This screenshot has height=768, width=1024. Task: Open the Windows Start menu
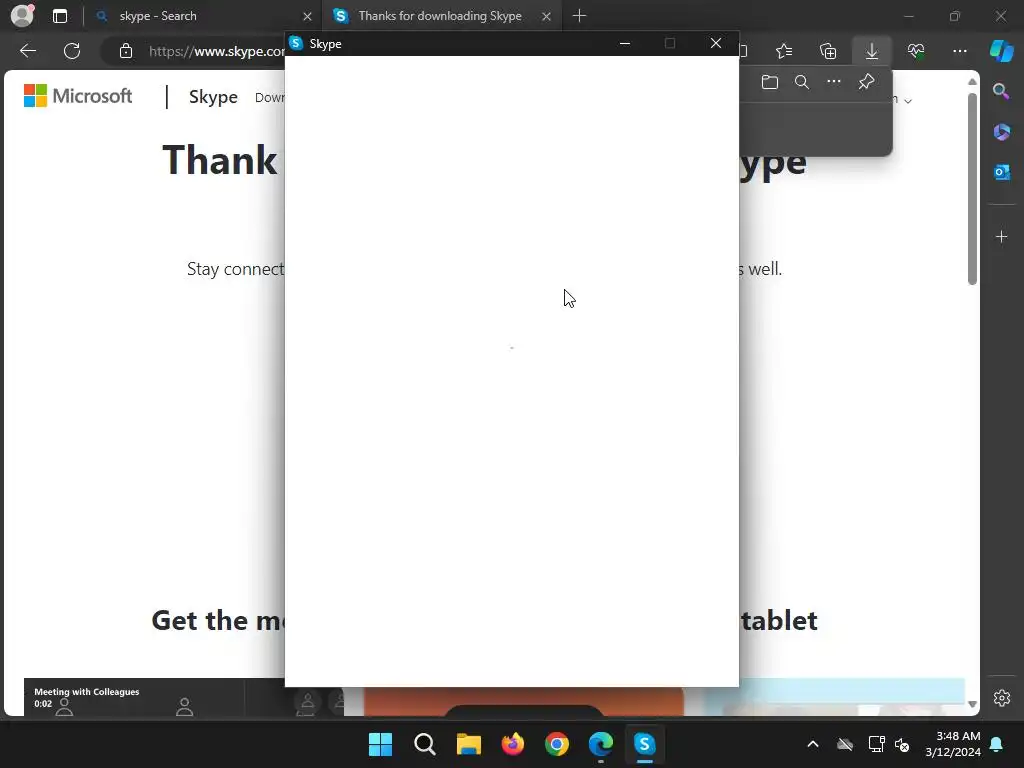(x=381, y=744)
